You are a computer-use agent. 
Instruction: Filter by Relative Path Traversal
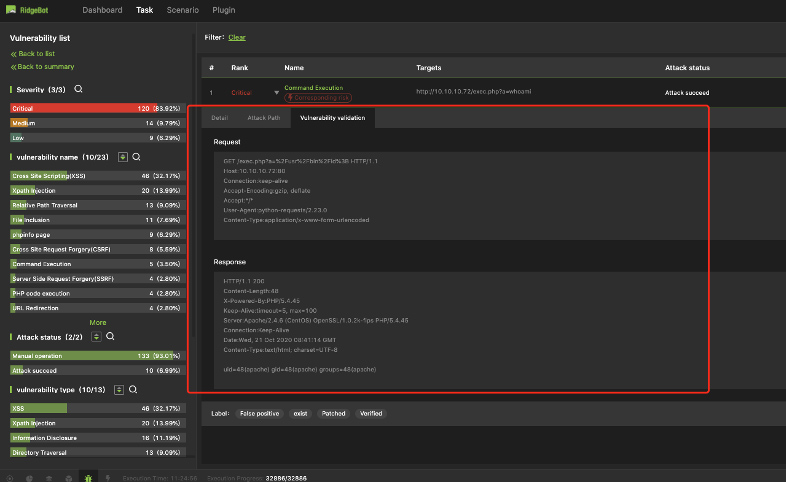tap(98, 205)
